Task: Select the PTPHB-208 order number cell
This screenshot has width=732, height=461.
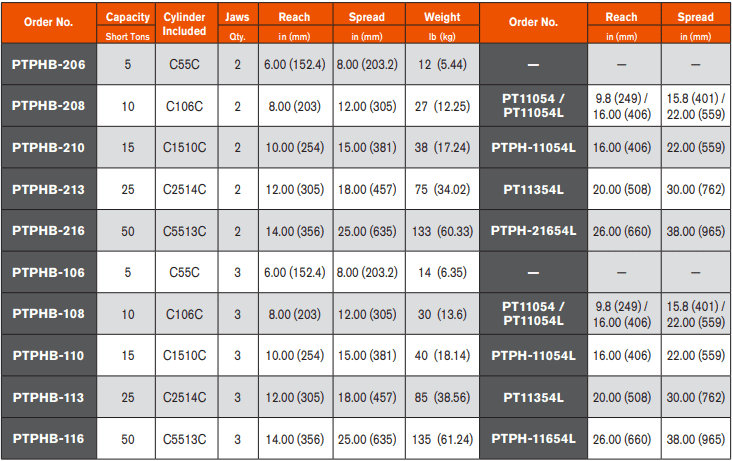Action: (x=48, y=106)
